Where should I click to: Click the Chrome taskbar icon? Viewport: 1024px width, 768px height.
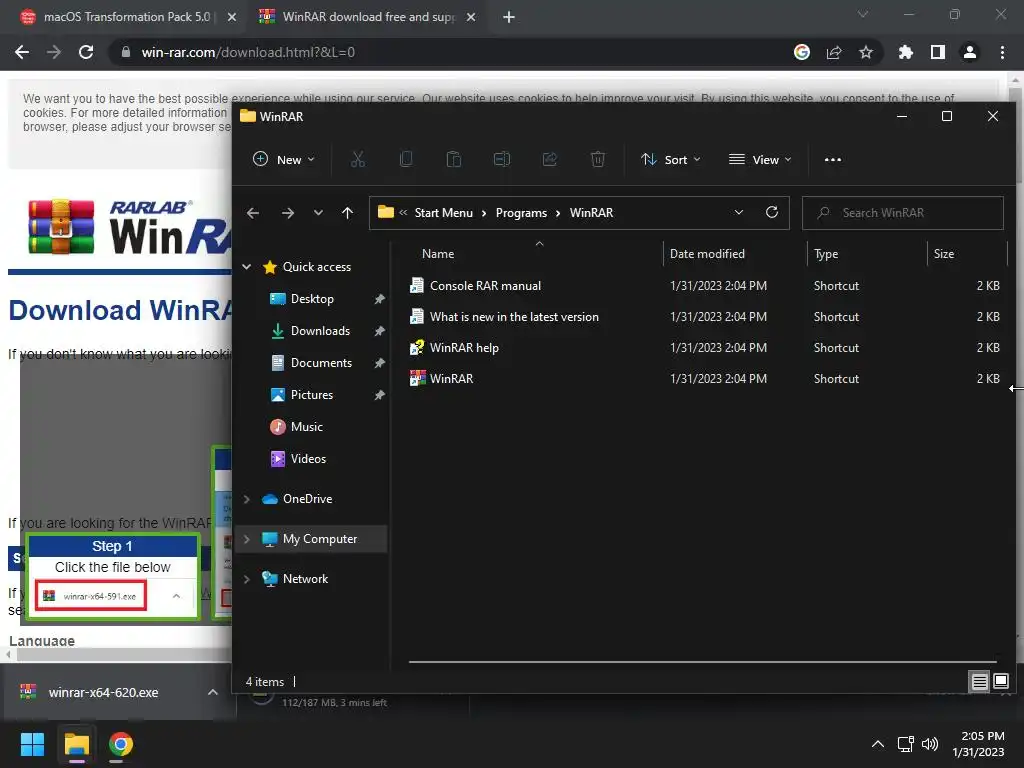pos(121,744)
